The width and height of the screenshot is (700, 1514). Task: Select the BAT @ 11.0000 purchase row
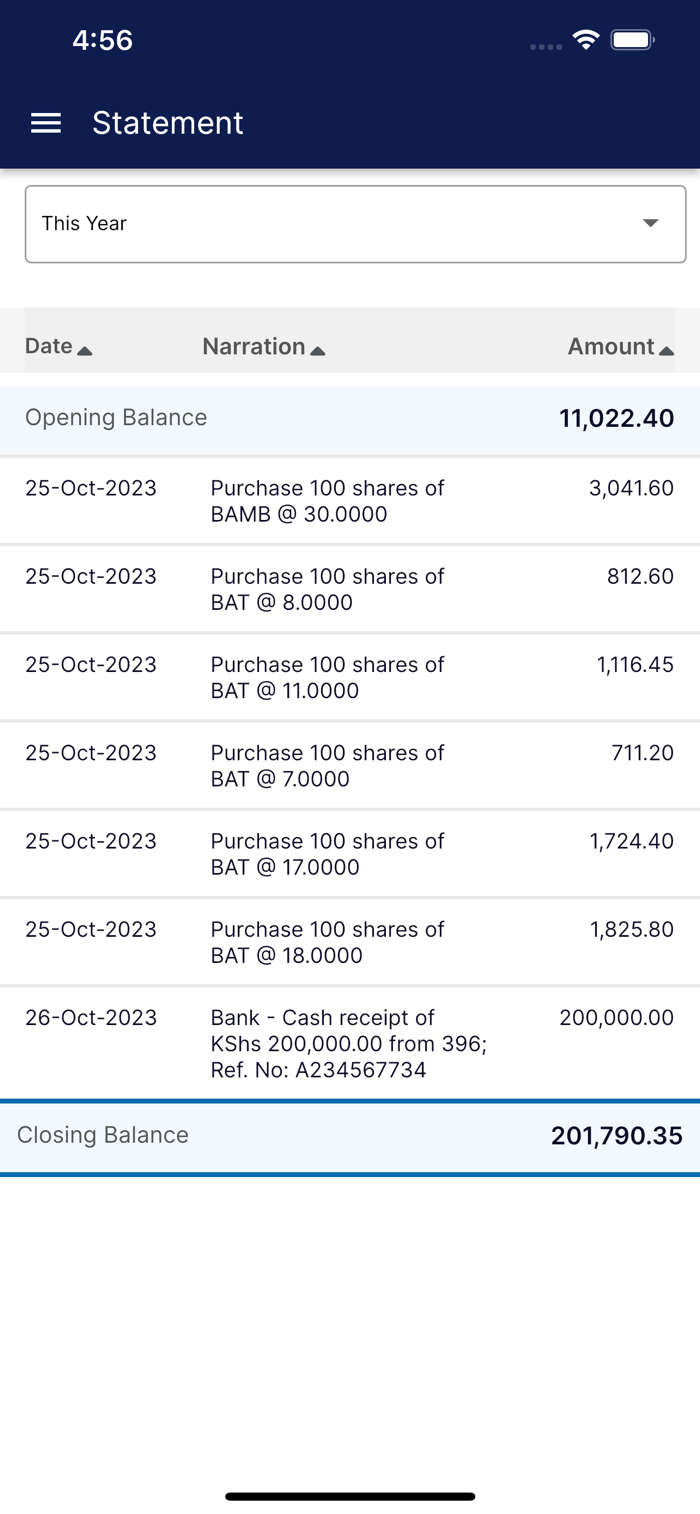pos(350,677)
